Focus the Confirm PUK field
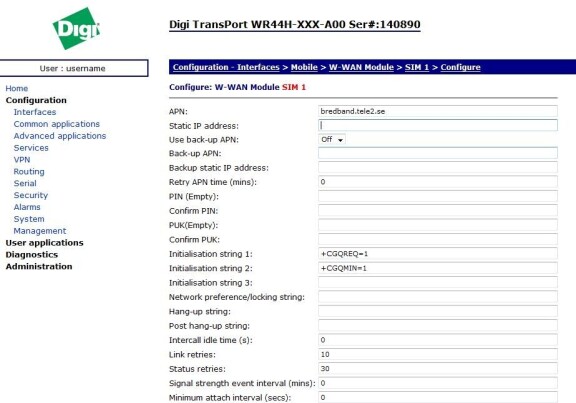 (438, 239)
